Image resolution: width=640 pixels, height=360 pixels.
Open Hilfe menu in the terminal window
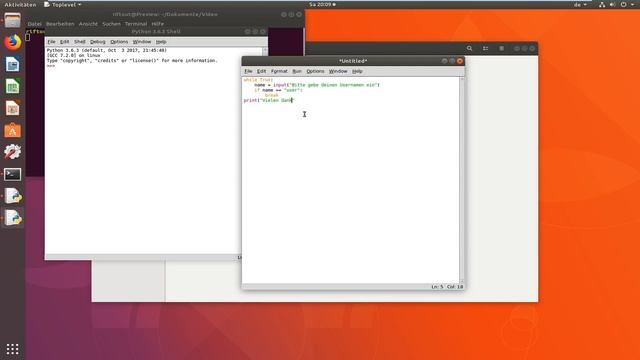click(x=158, y=24)
